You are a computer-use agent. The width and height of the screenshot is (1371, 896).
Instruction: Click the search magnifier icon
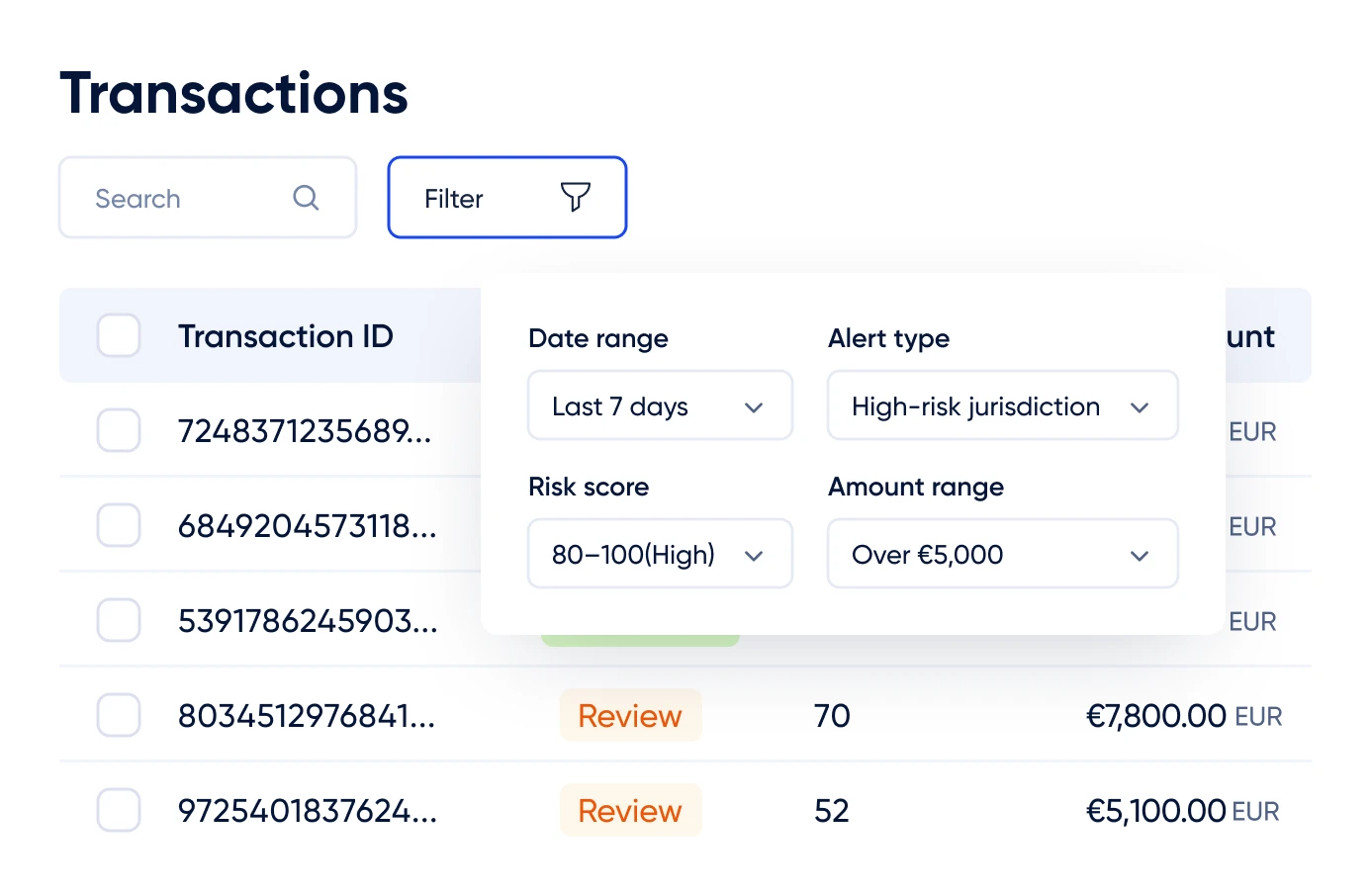coord(306,198)
